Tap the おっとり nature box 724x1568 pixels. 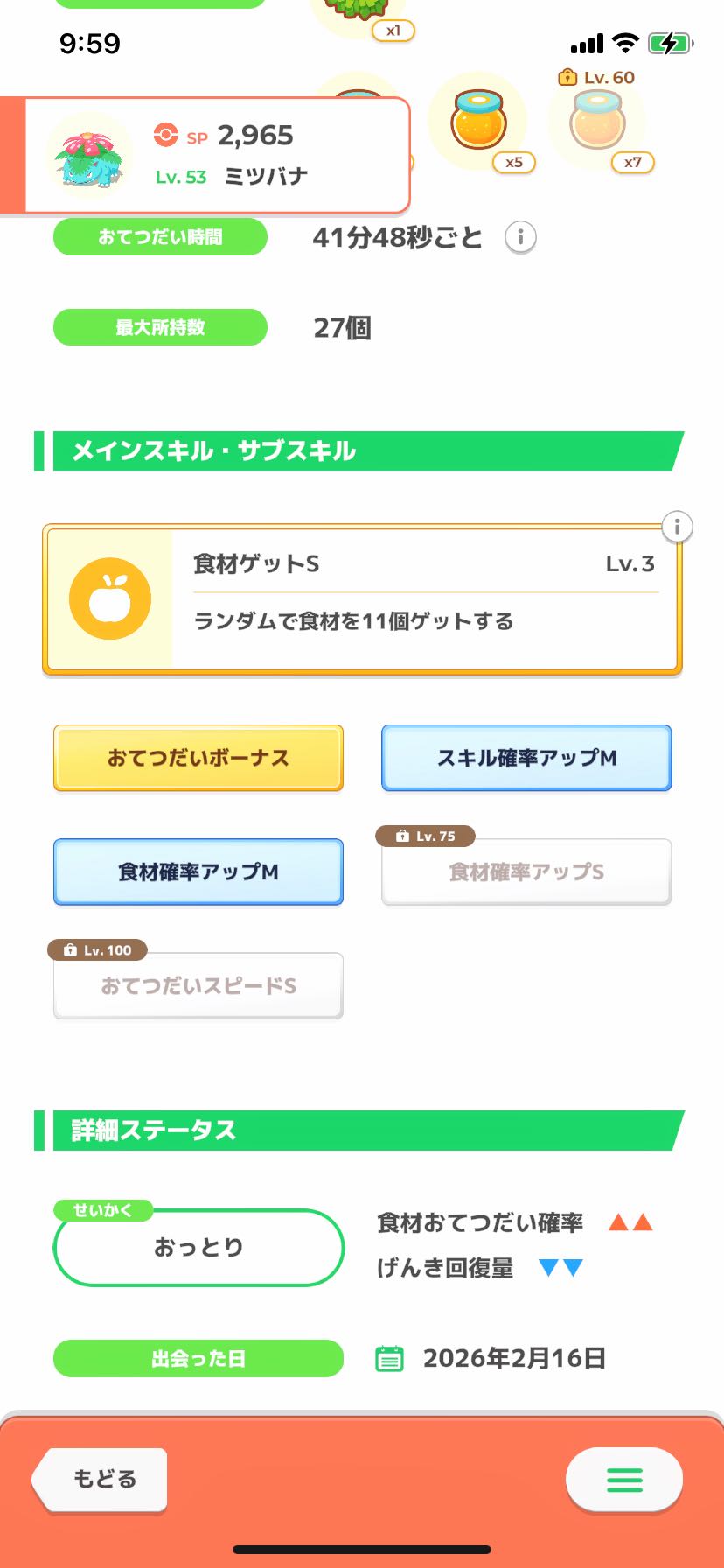tap(198, 1247)
